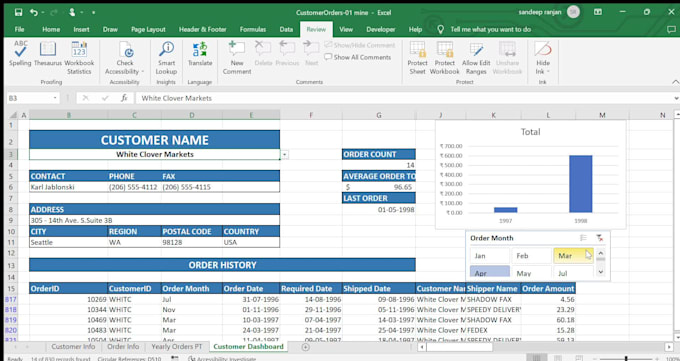Open the ribbon display options icon
The image size is (680, 361).
click(x=598, y=12)
